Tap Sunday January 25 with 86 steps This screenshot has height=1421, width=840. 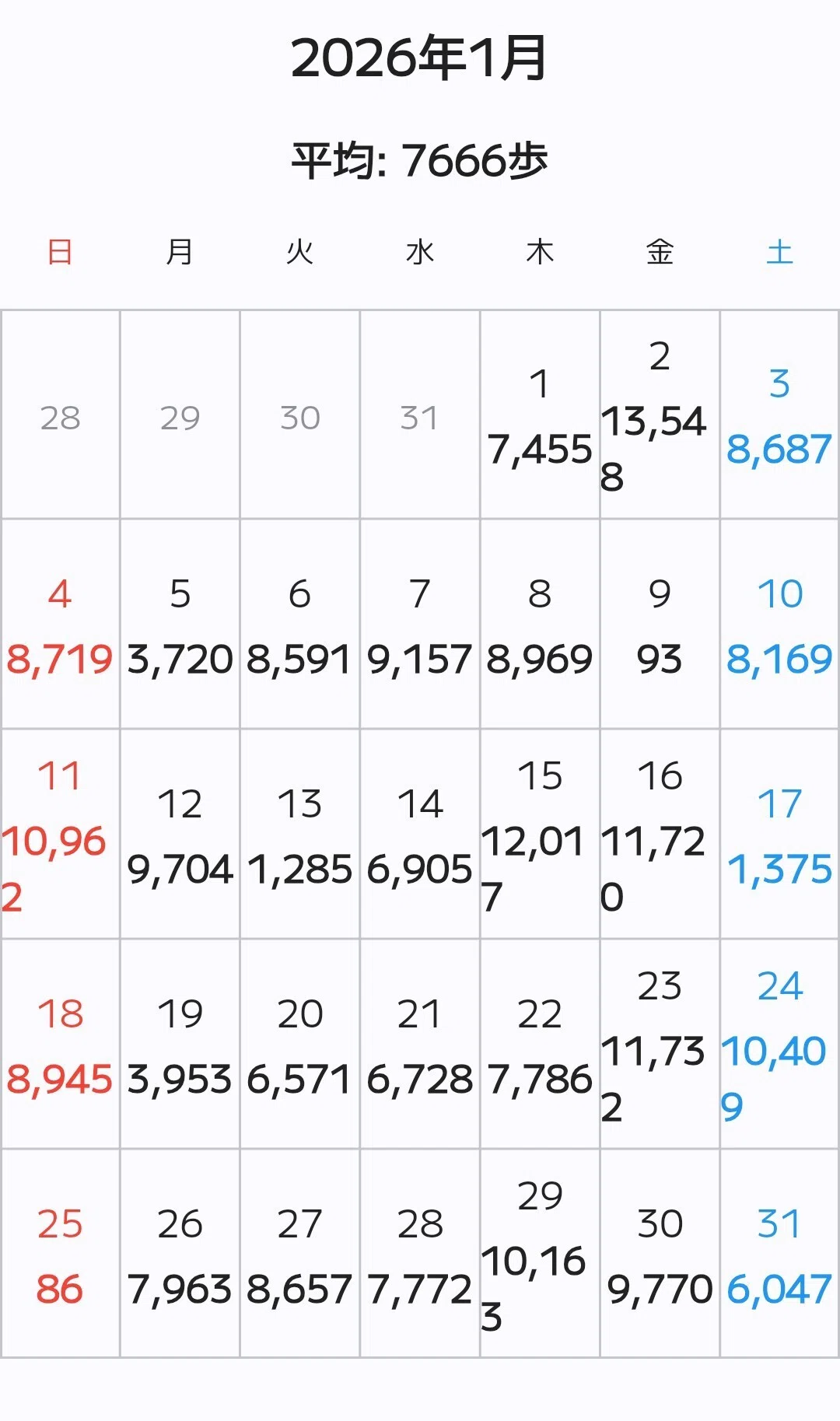point(60,1254)
